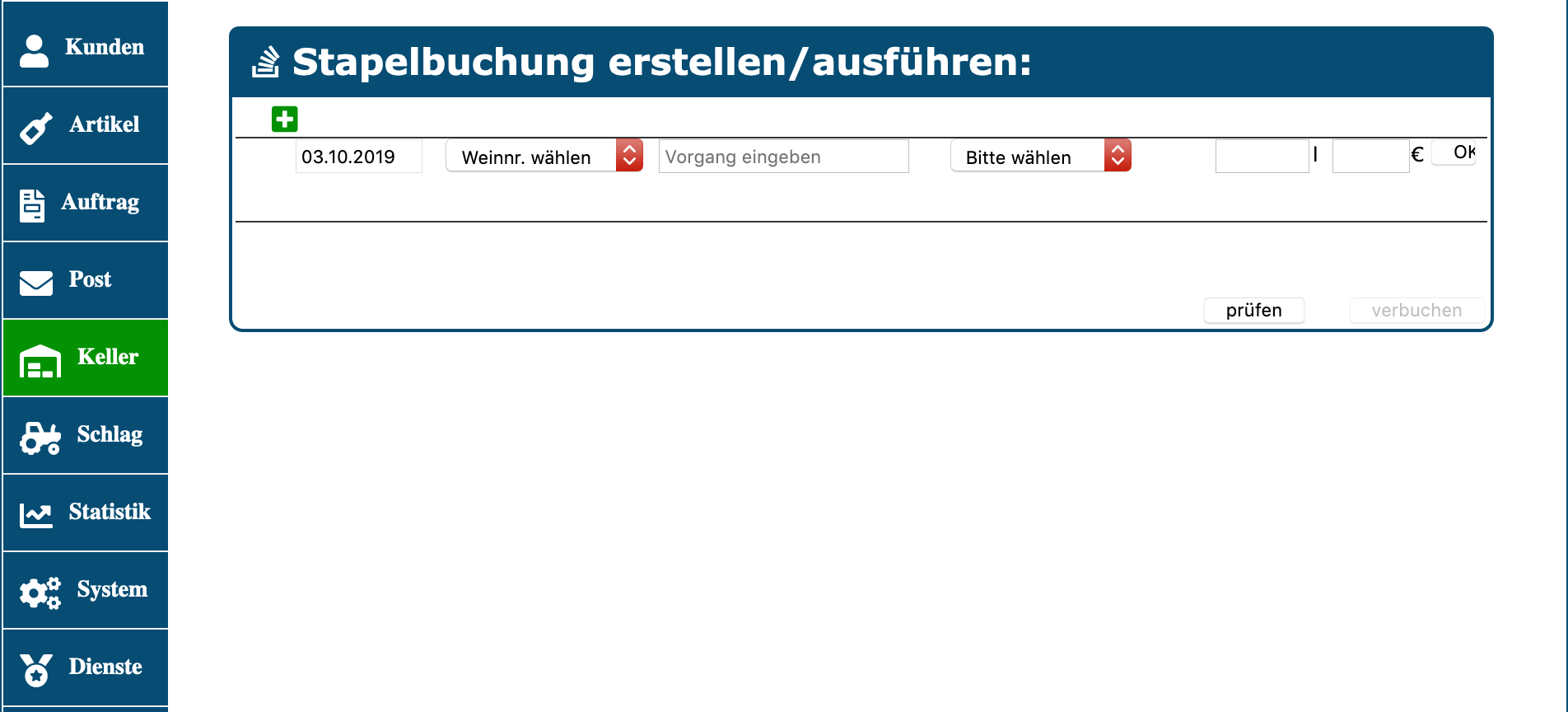Click the Schlag tractor icon
The image size is (1568, 712).
[40, 438]
